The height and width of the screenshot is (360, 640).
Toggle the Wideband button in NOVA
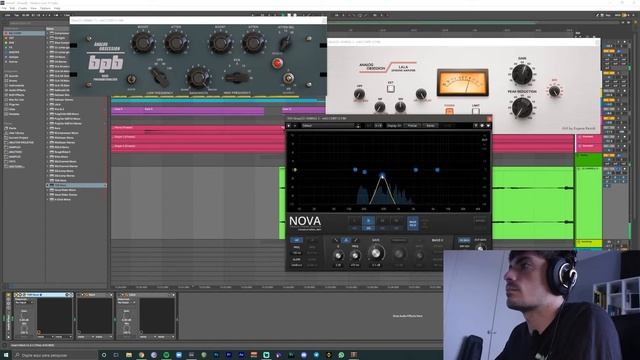pyautogui.click(x=413, y=223)
